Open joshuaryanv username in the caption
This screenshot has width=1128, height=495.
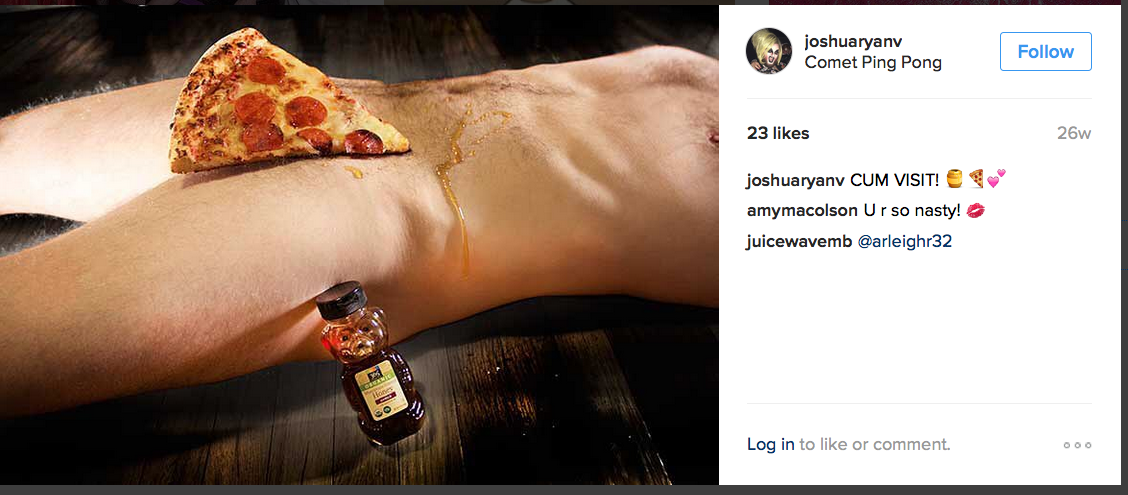[796, 180]
